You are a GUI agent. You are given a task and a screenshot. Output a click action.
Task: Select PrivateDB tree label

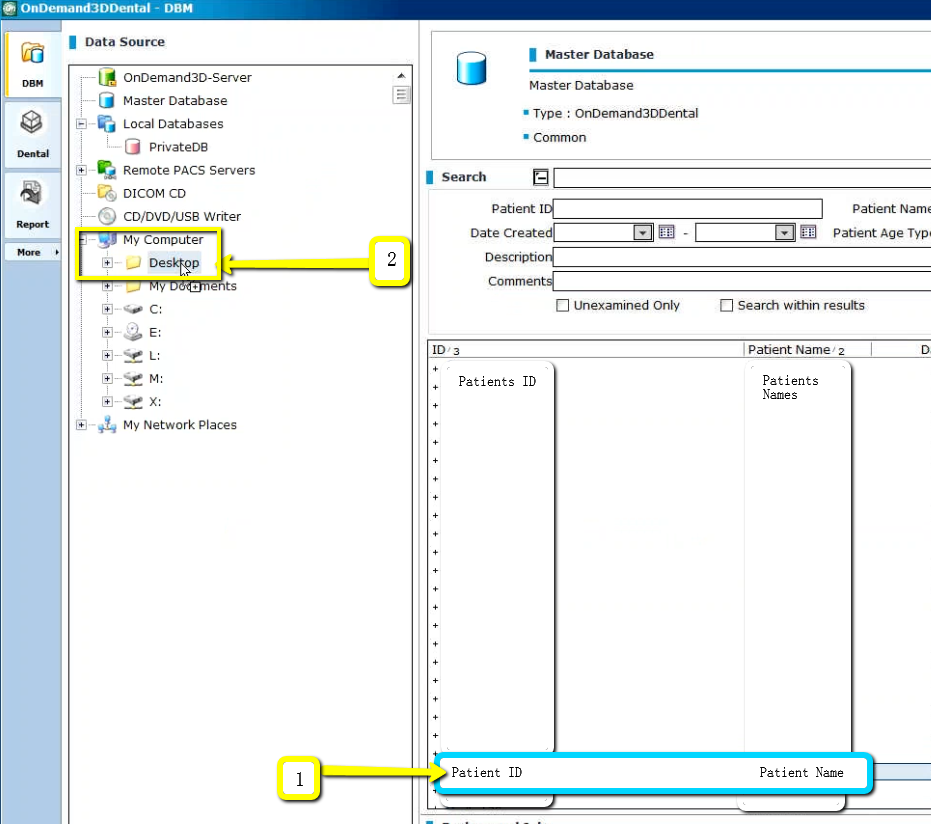[x=178, y=147]
